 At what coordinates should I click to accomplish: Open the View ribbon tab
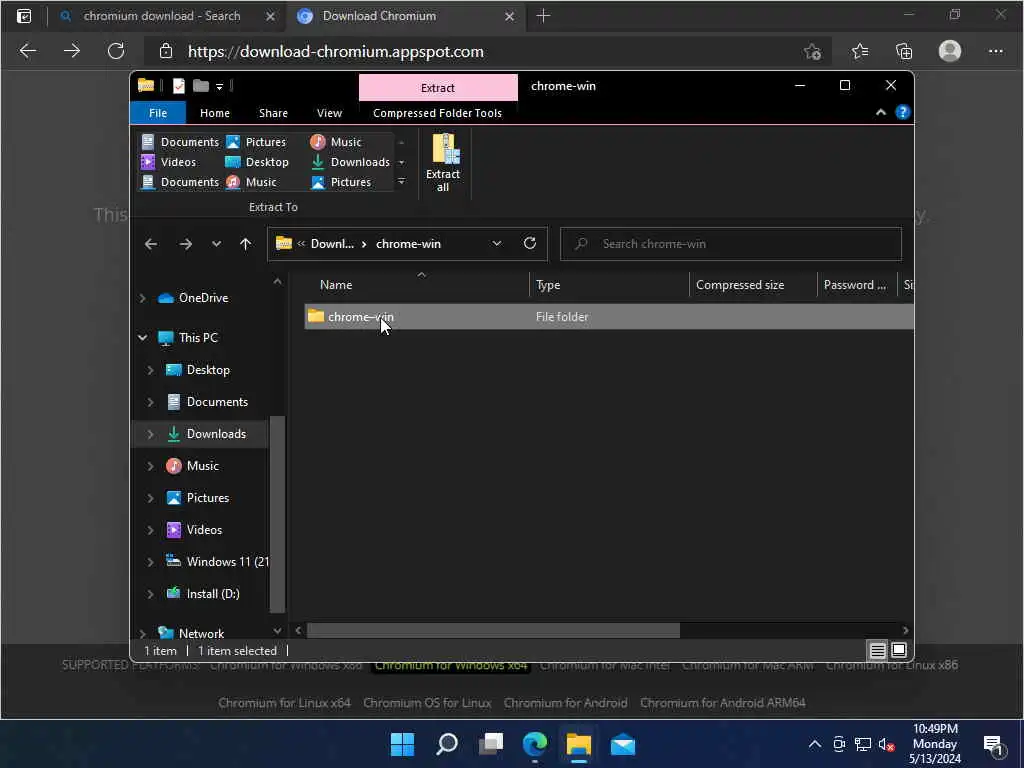tap(329, 113)
